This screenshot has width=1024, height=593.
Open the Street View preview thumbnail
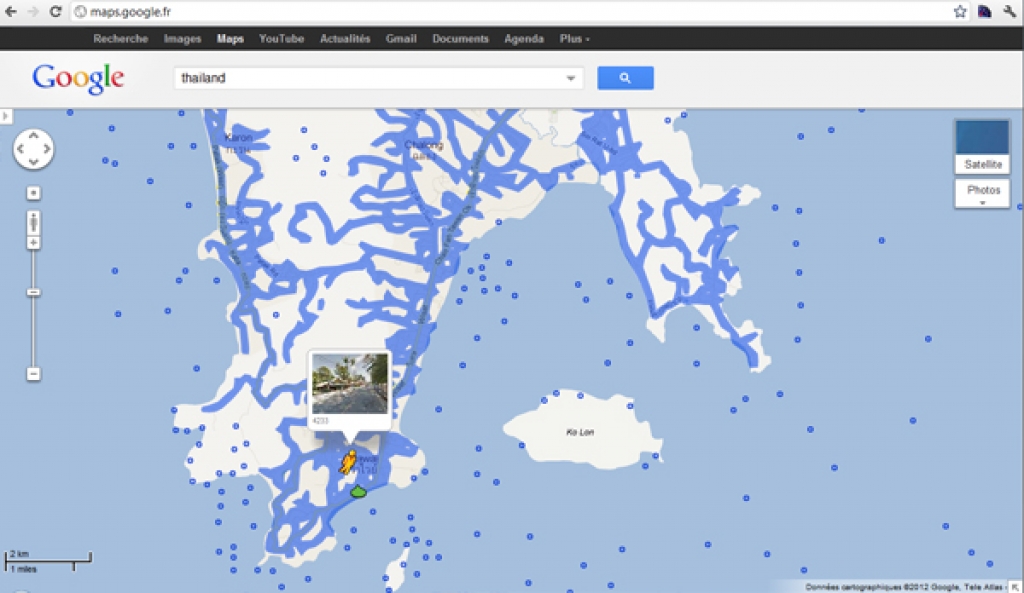(x=350, y=383)
